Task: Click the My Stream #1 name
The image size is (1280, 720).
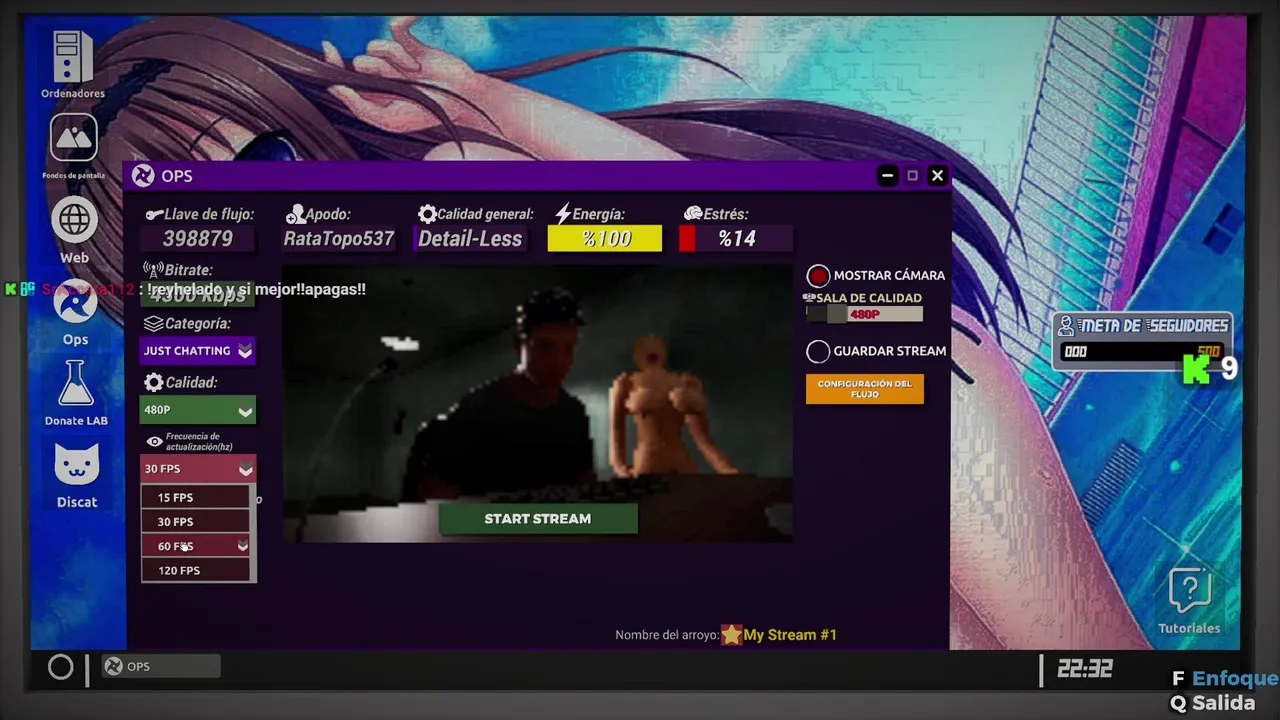Action: pos(790,635)
